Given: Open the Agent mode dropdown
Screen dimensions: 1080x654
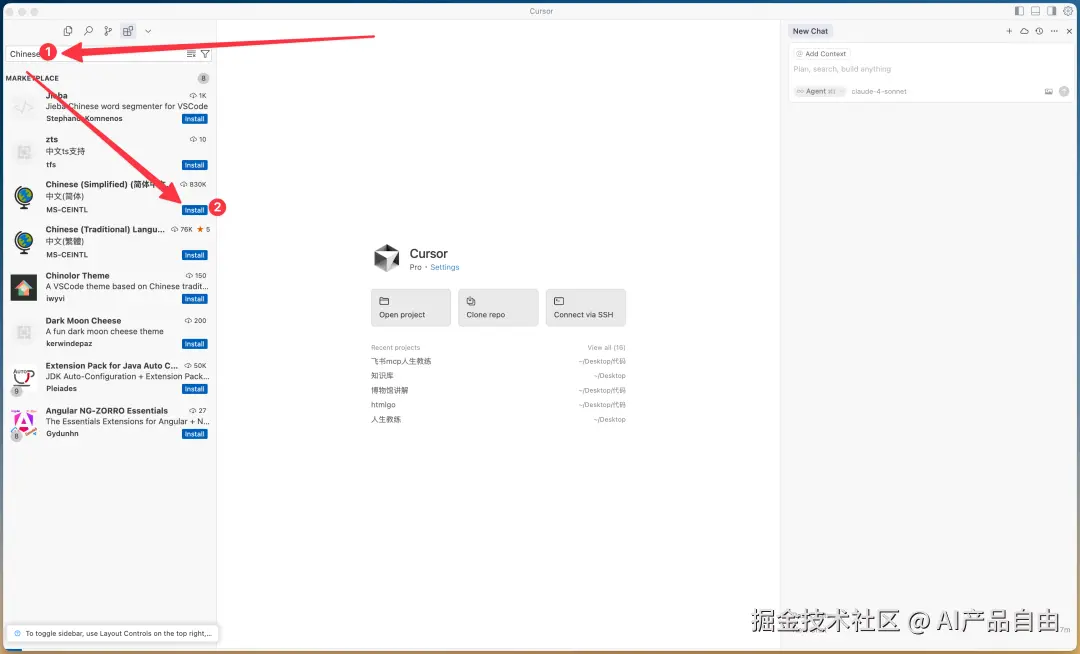Looking at the screenshot, I should tap(820, 92).
